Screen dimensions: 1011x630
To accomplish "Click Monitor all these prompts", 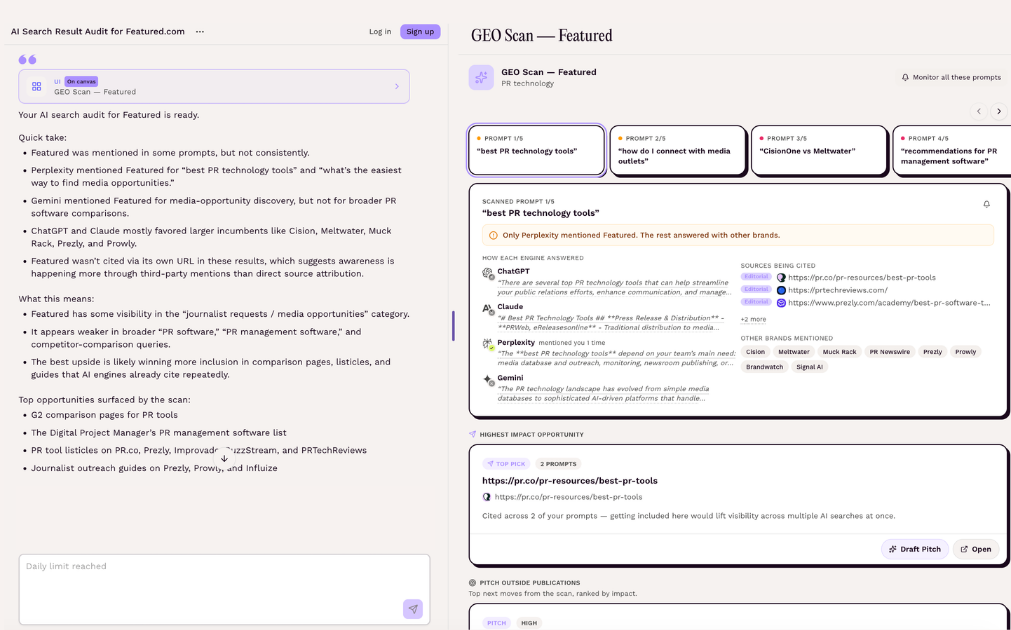I will 951,77.
